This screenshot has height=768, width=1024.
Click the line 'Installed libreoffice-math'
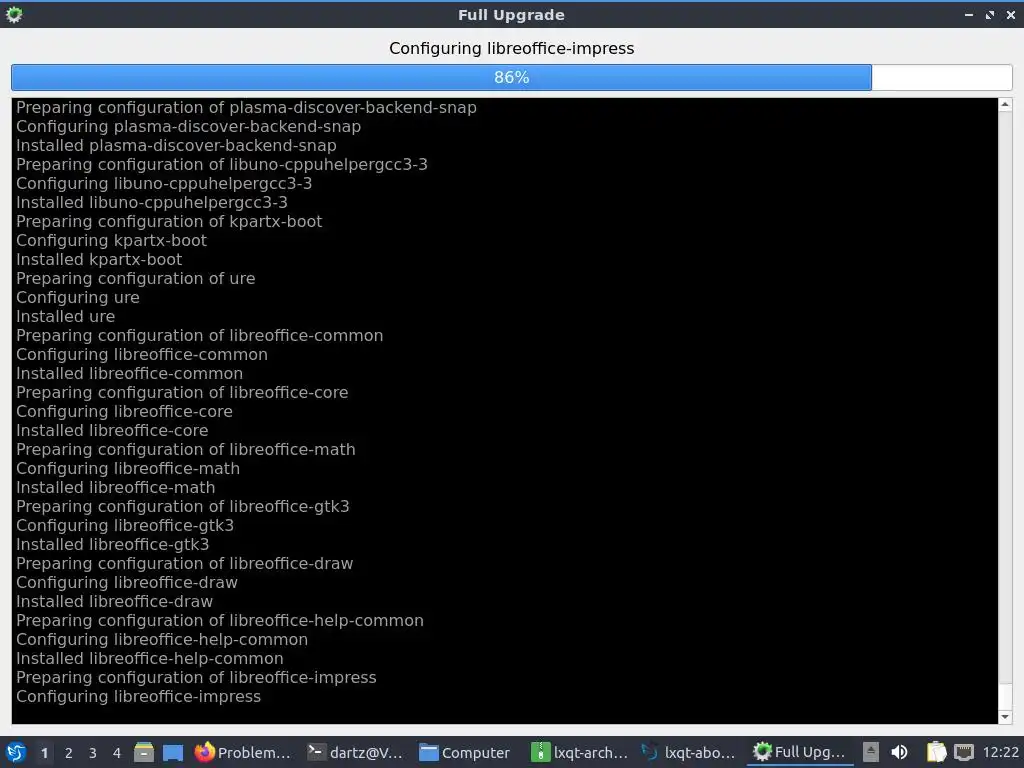click(x=116, y=487)
